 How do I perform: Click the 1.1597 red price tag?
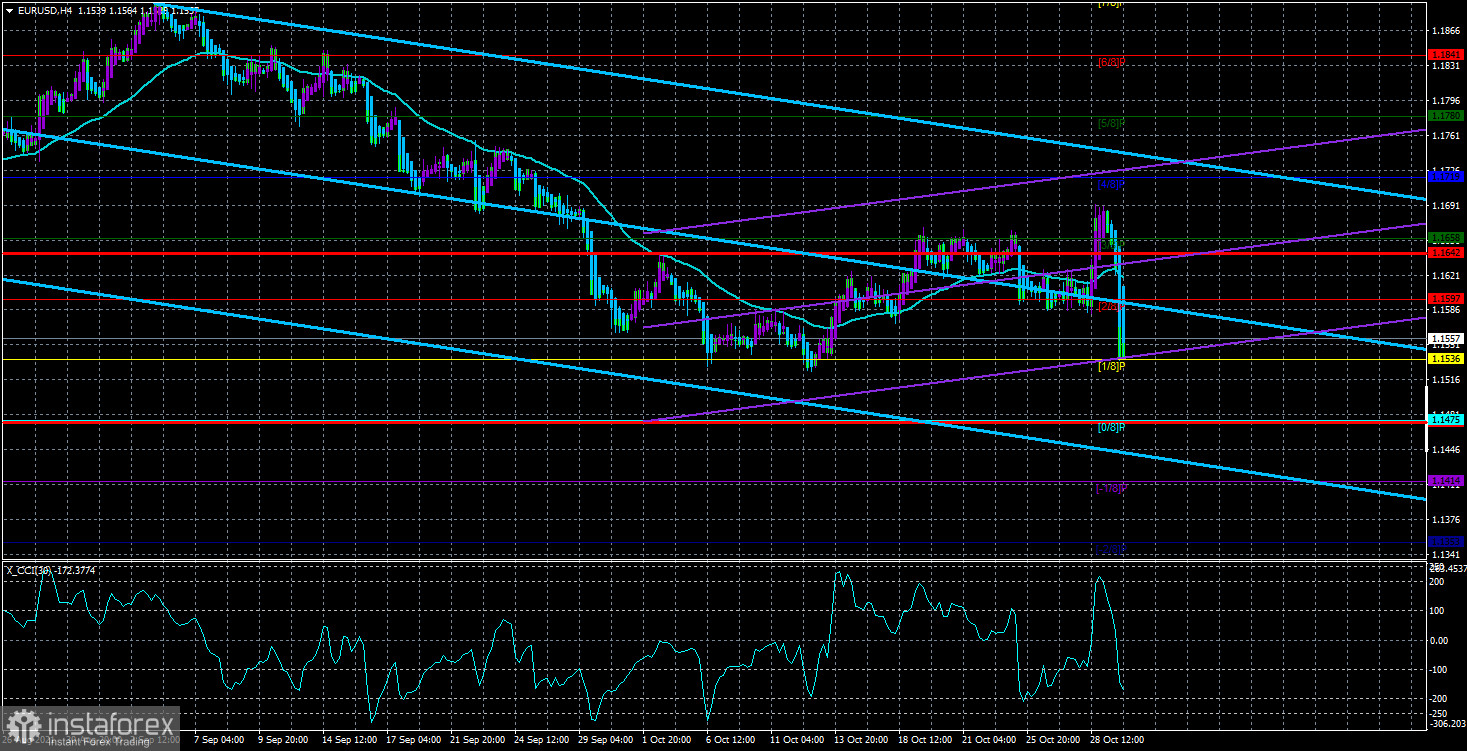1446,298
